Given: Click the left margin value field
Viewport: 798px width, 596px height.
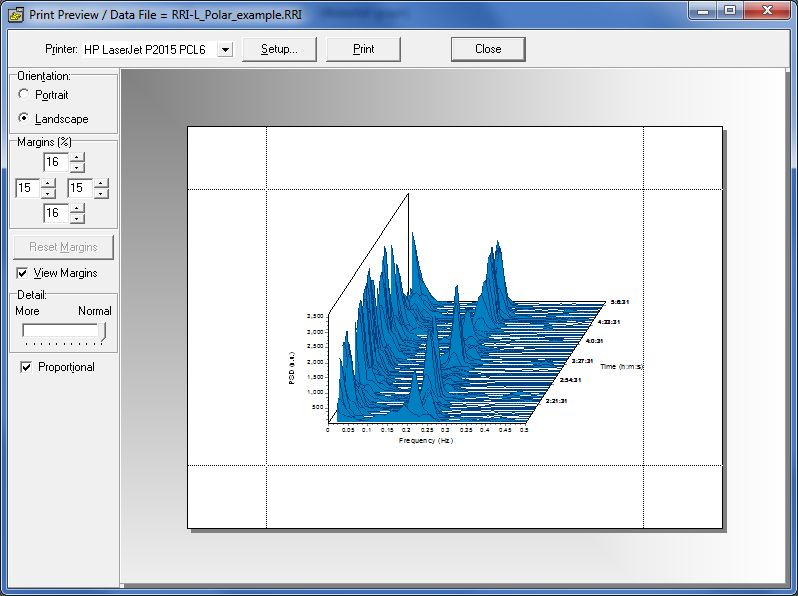Looking at the screenshot, I should (x=27, y=188).
